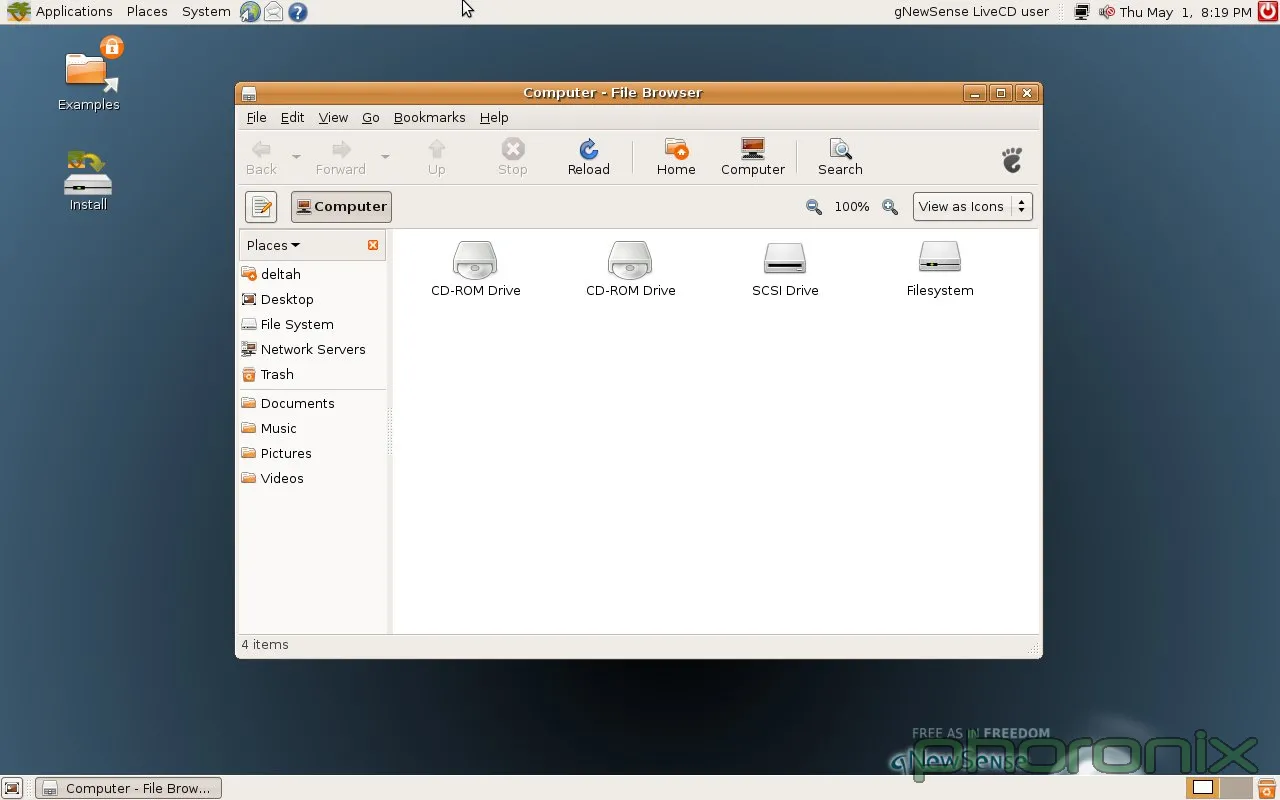The height and width of the screenshot is (800, 1280).
Task: Launch the web browser panel icon
Action: point(250,12)
